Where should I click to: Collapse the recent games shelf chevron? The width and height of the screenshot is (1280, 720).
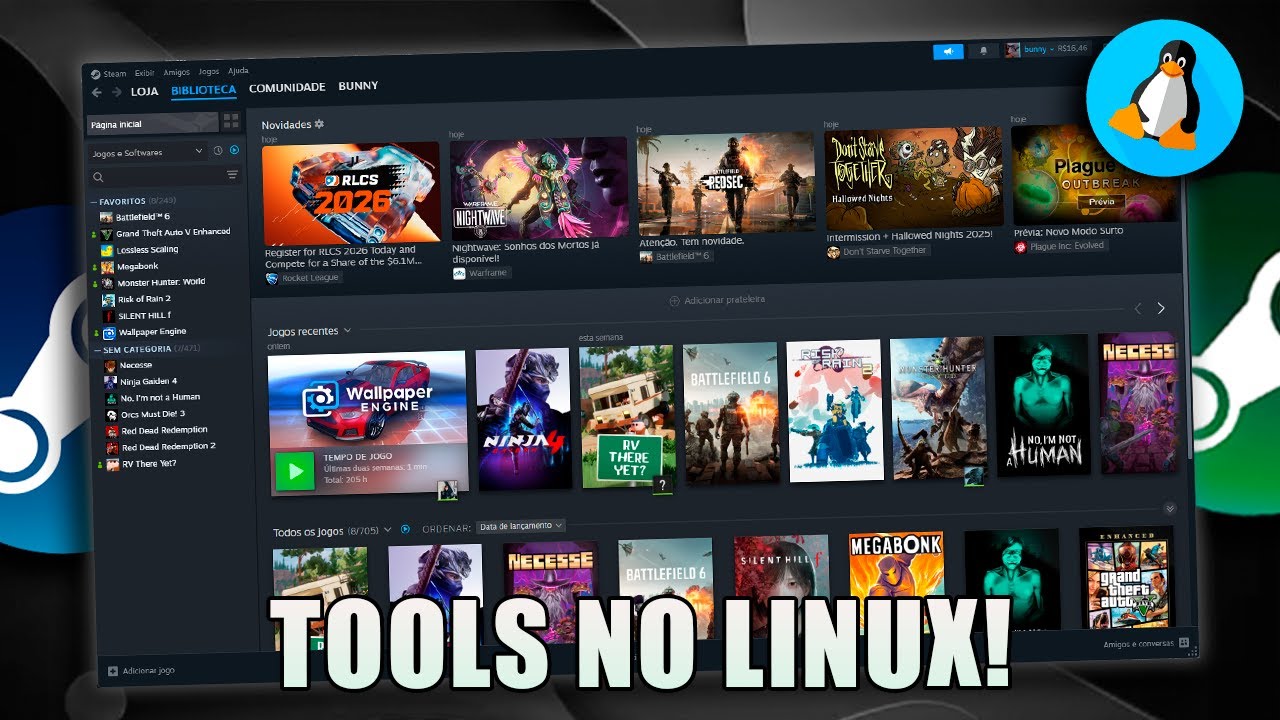click(x=1170, y=508)
